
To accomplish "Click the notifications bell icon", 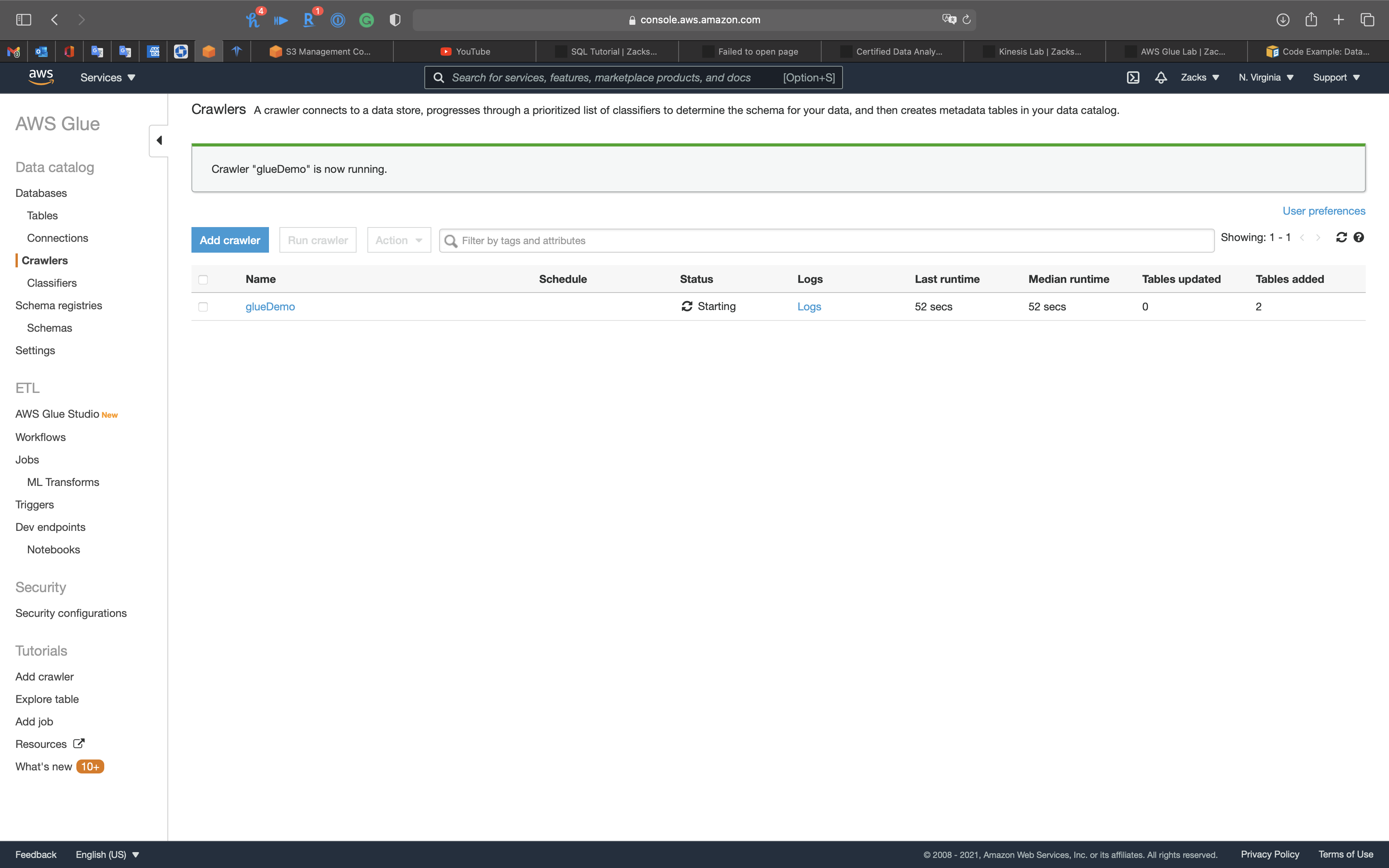I will 1161,77.
